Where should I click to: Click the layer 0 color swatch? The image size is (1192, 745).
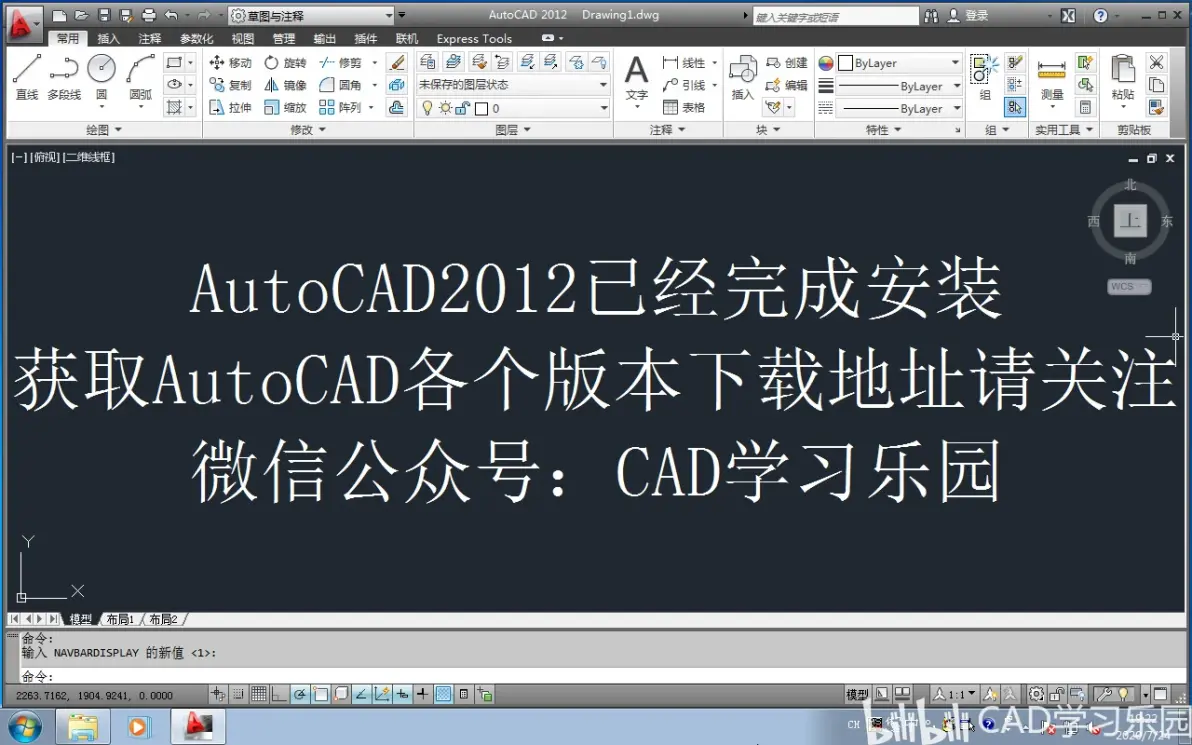pos(481,109)
